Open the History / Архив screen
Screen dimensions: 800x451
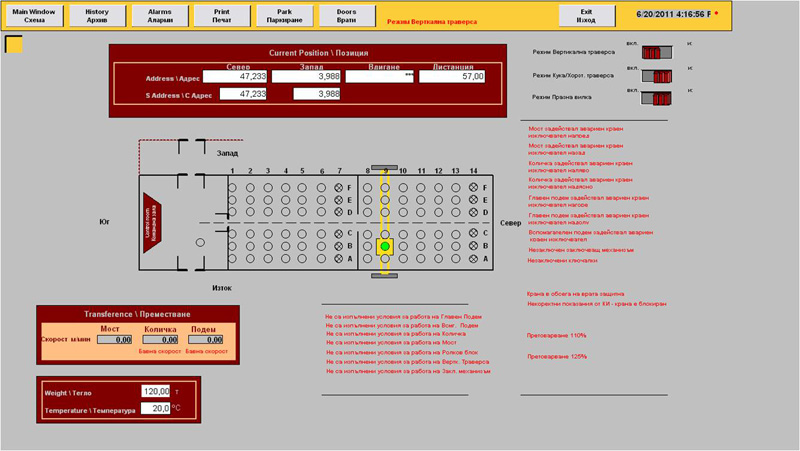[97, 16]
